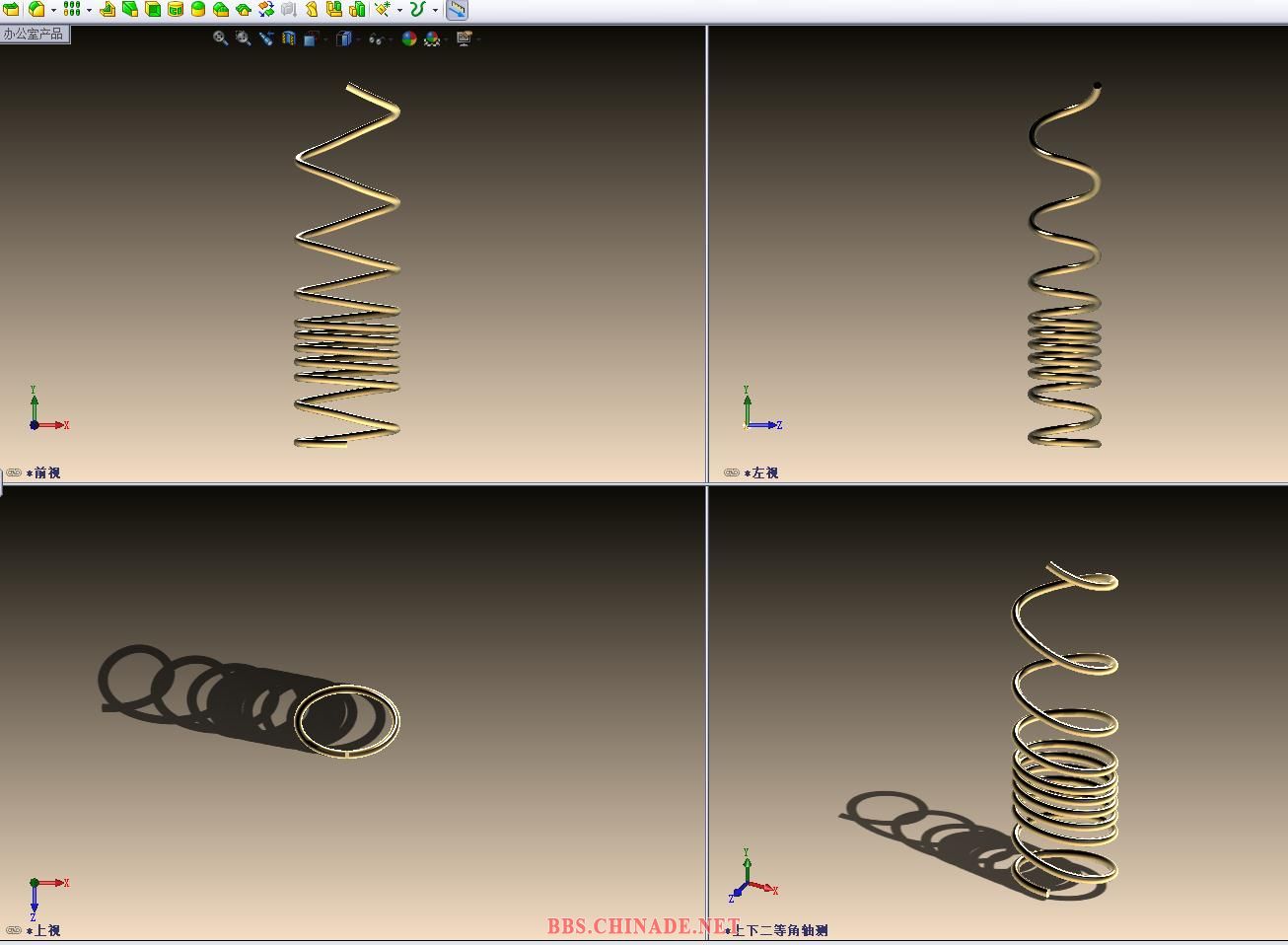Open the View Settings dropdown arrow
The image size is (1288, 945).
(x=478, y=39)
